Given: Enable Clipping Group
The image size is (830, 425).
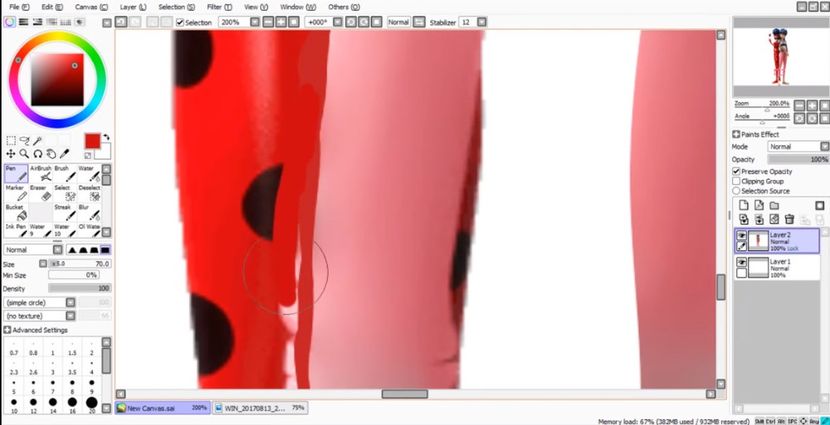Looking at the screenshot, I should pos(736,181).
